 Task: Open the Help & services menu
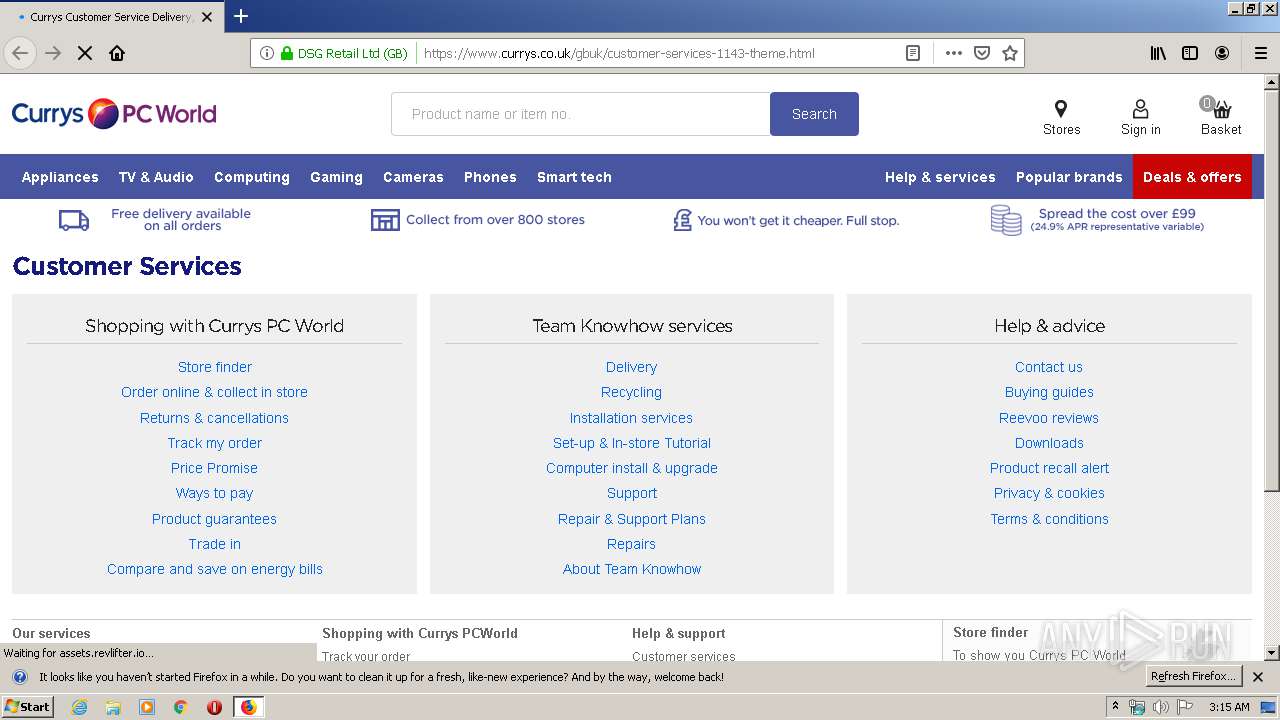click(x=940, y=177)
